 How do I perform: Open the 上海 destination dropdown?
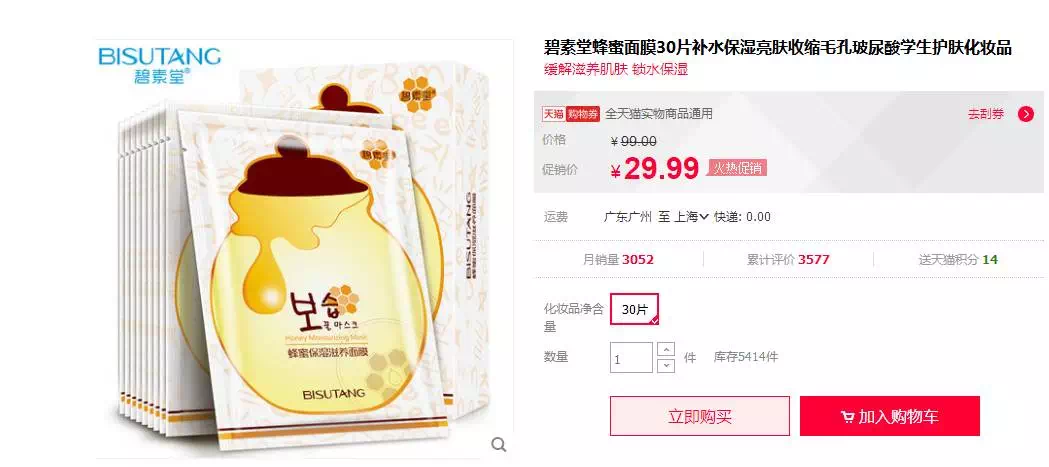coord(691,217)
